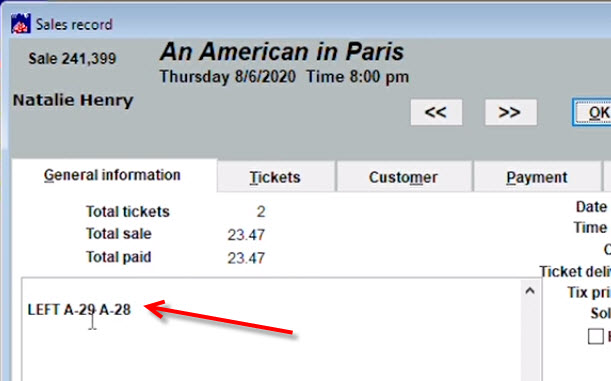Confirm with the OK button
Screen dimensions: 611x381
click(x=593, y=112)
